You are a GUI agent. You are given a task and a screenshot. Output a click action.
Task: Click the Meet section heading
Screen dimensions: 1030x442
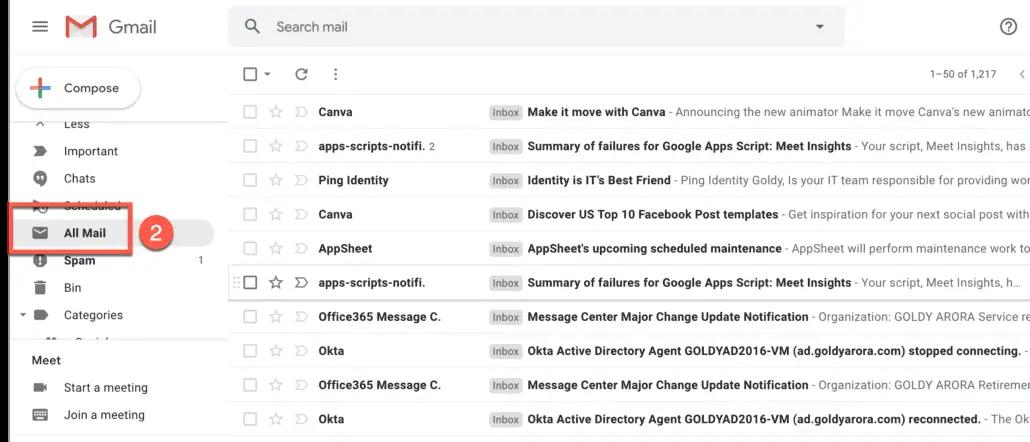pos(46,360)
